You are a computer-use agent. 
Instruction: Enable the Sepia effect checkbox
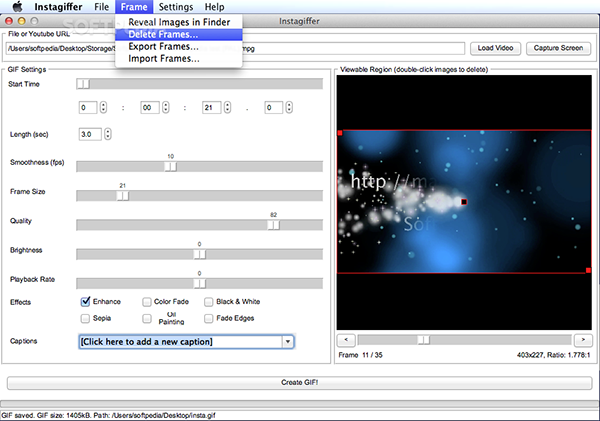85,318
